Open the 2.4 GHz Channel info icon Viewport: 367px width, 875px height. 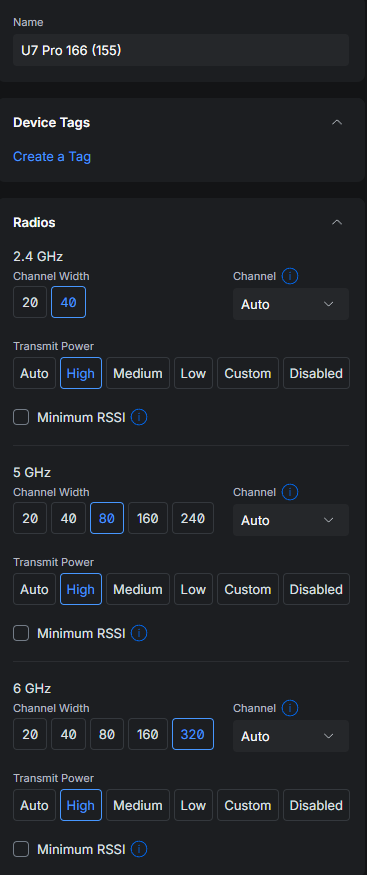289,276
